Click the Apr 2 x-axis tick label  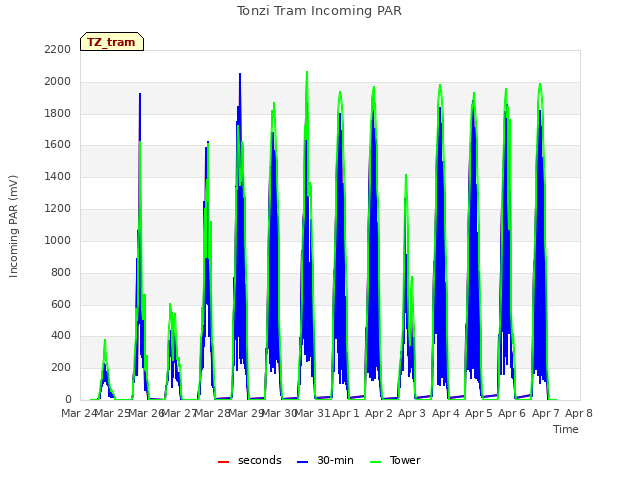pyautogui.click(x=379, y=413)
